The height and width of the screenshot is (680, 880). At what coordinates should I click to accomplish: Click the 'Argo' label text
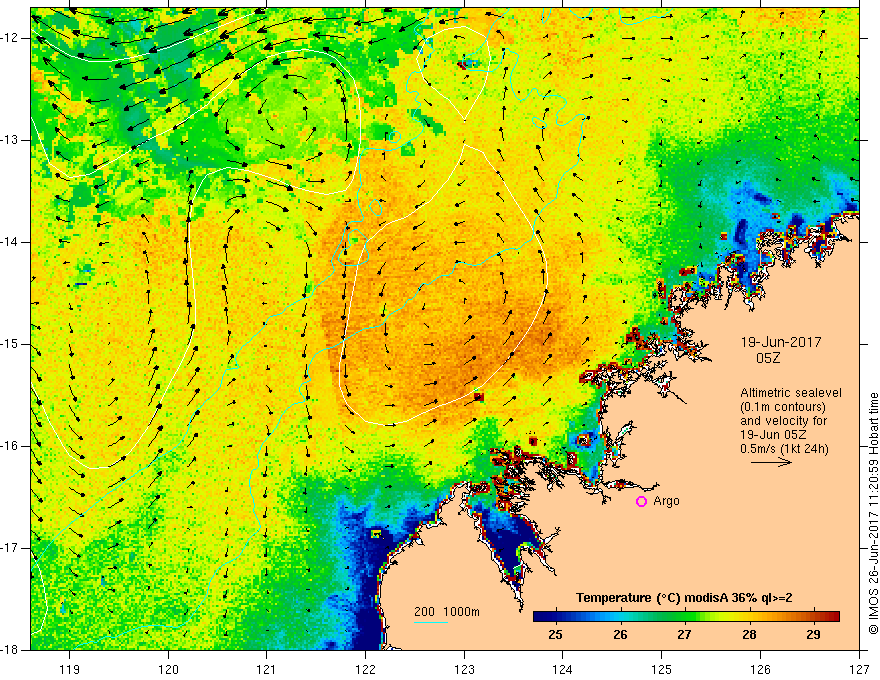point(666,501)
